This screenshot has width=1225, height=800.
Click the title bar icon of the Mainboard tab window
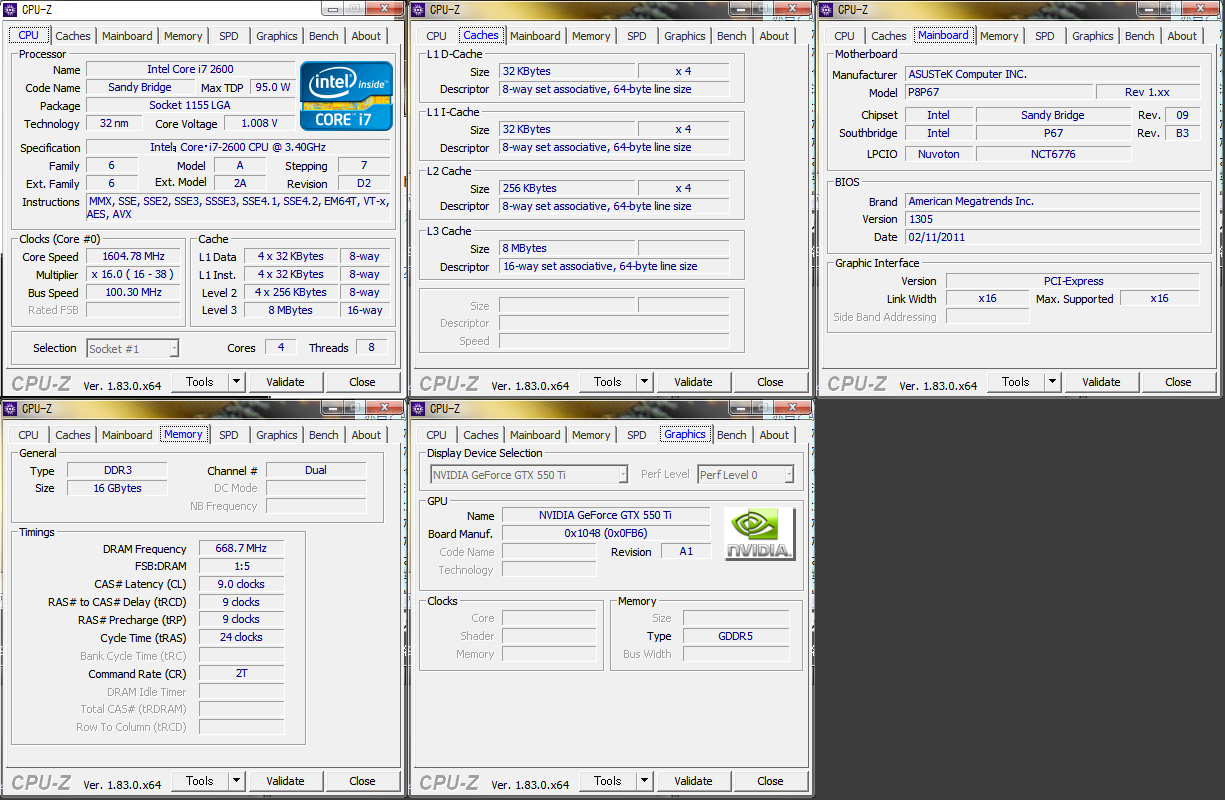(828, 9)
